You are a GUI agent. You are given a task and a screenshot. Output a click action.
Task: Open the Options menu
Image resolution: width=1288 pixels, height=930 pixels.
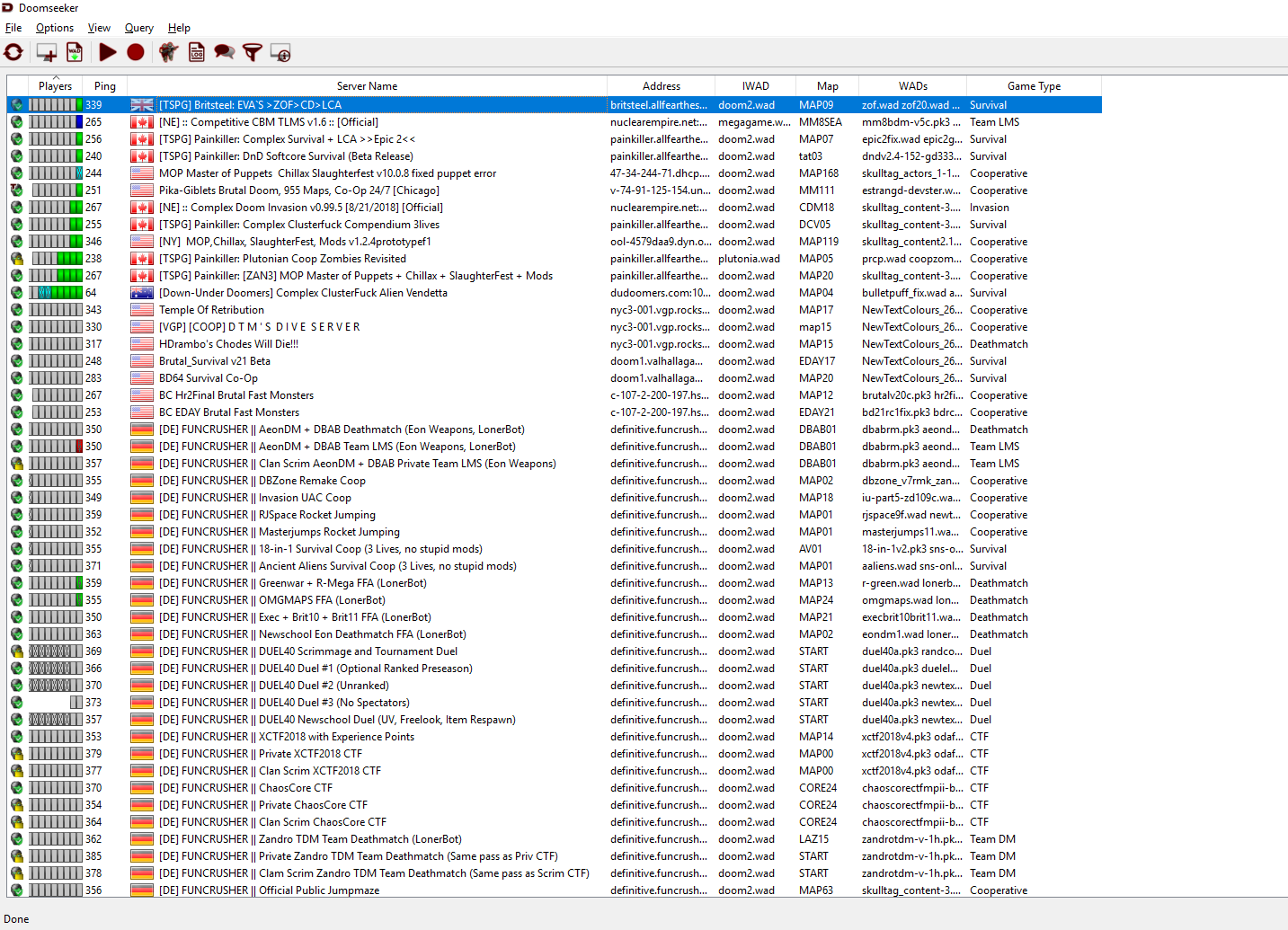[55, 28]
